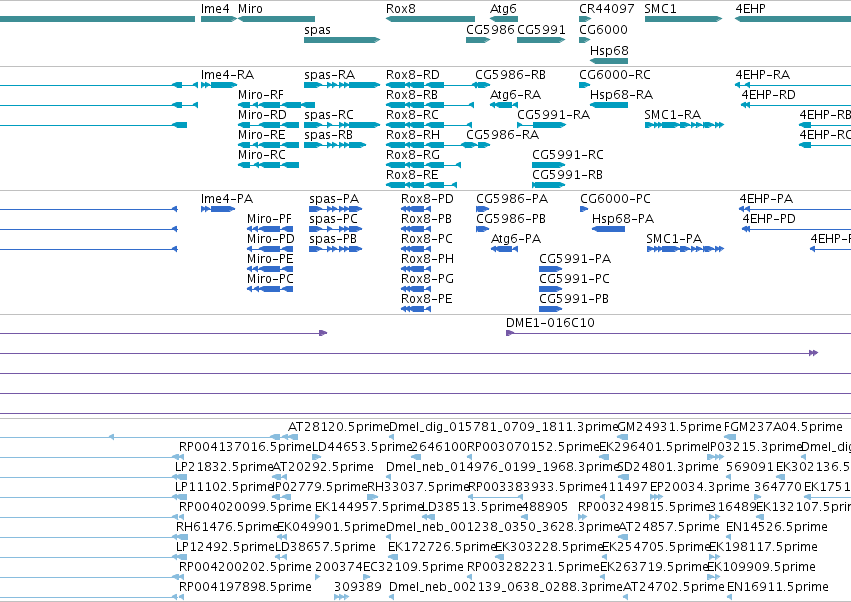This screenshot has height=602, width=851.
Task: Click the Miro-RF transcript label
Action: tap(261, 94)
